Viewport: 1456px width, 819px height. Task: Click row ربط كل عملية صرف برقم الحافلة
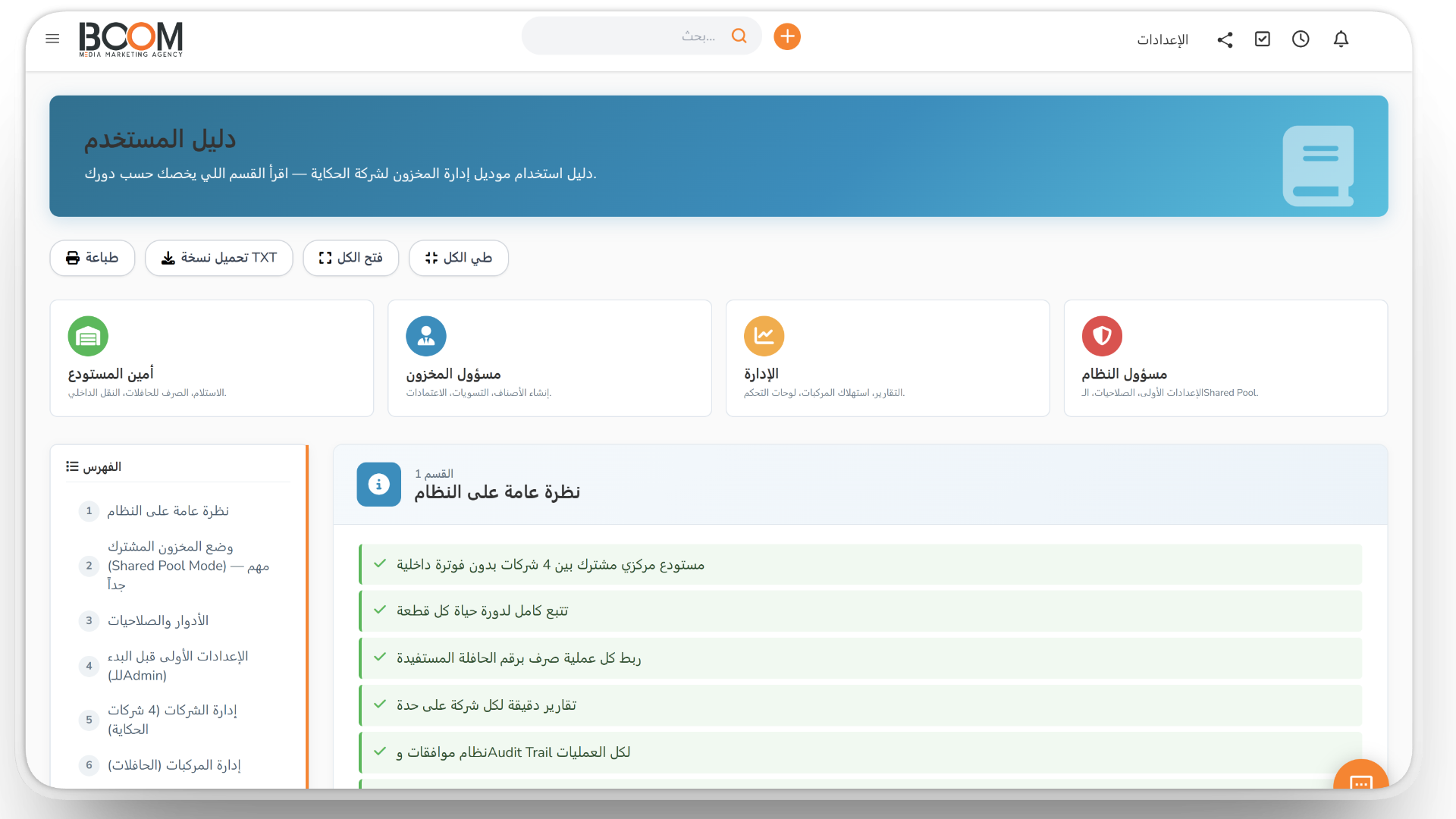coord(861,658)
